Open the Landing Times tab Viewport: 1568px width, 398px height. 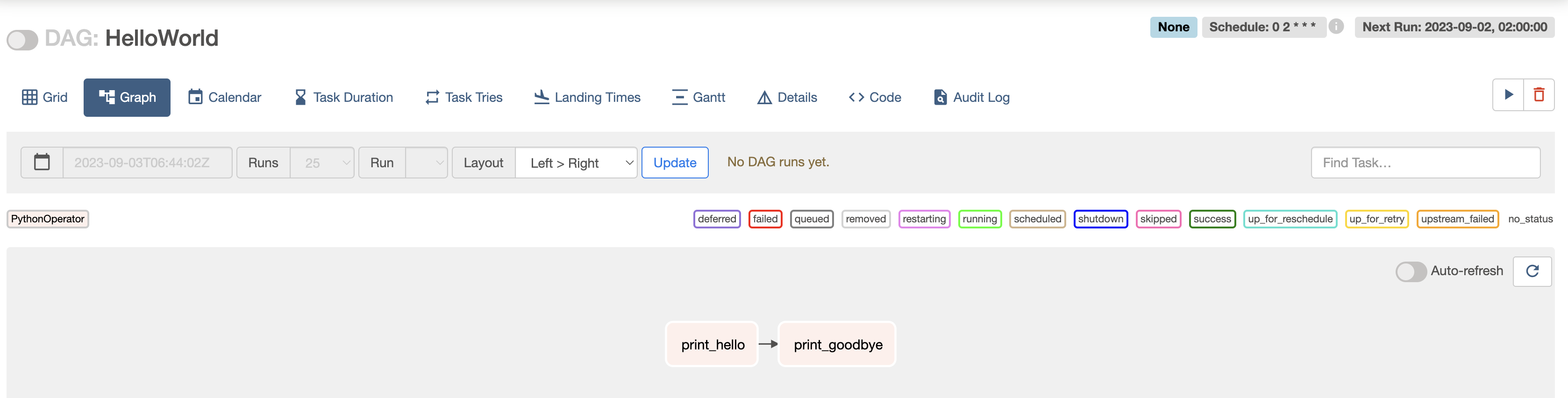587,97
